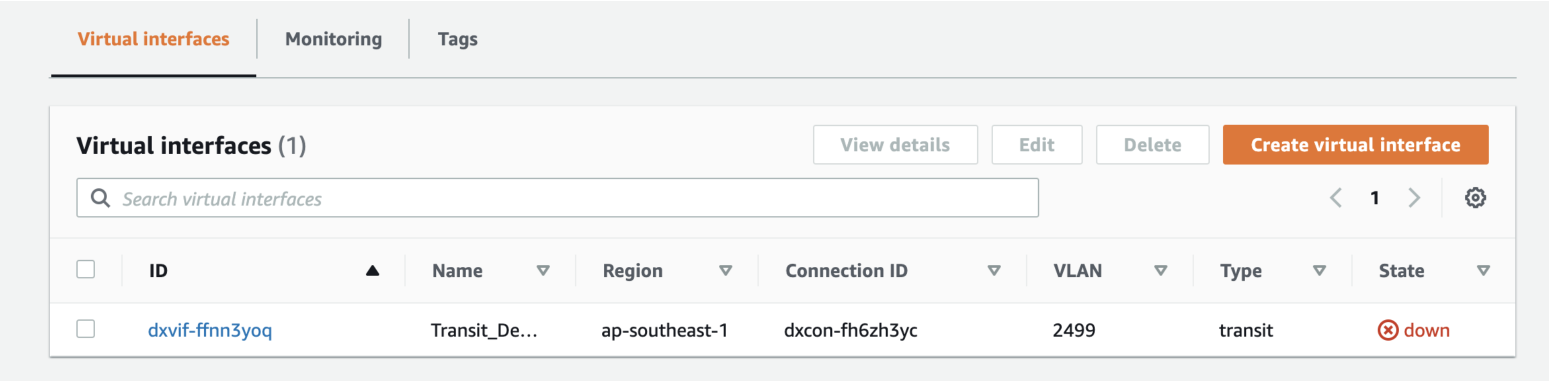Sort by VLAN column arrow
1549x381 pixels.
1161,270
